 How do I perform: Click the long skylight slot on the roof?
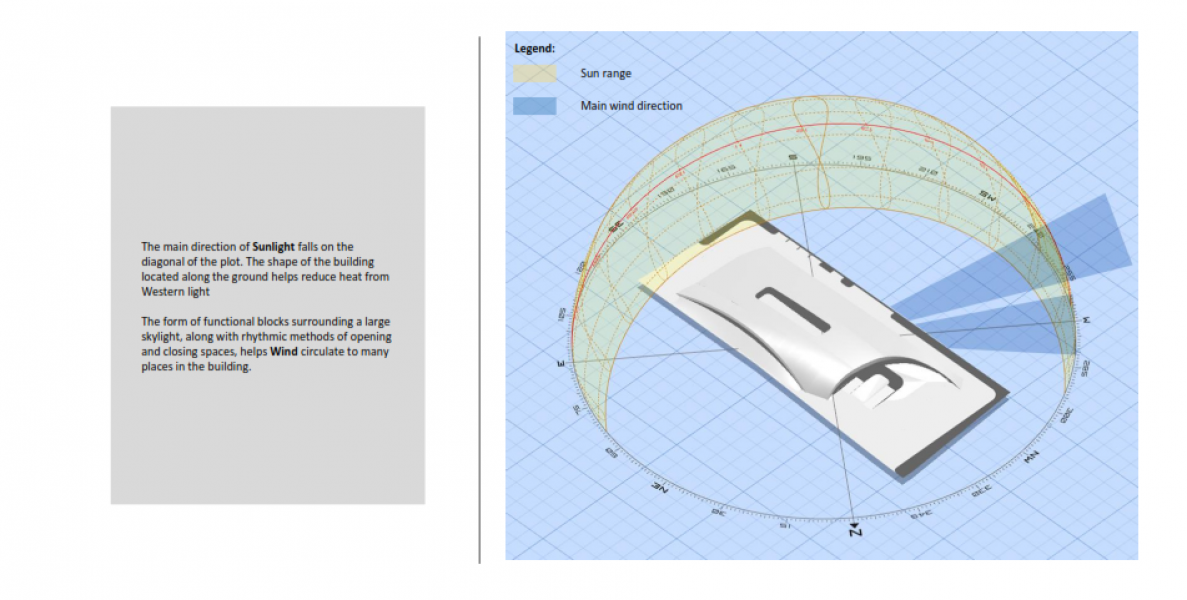pyautogui.click(x=796, y=308)
